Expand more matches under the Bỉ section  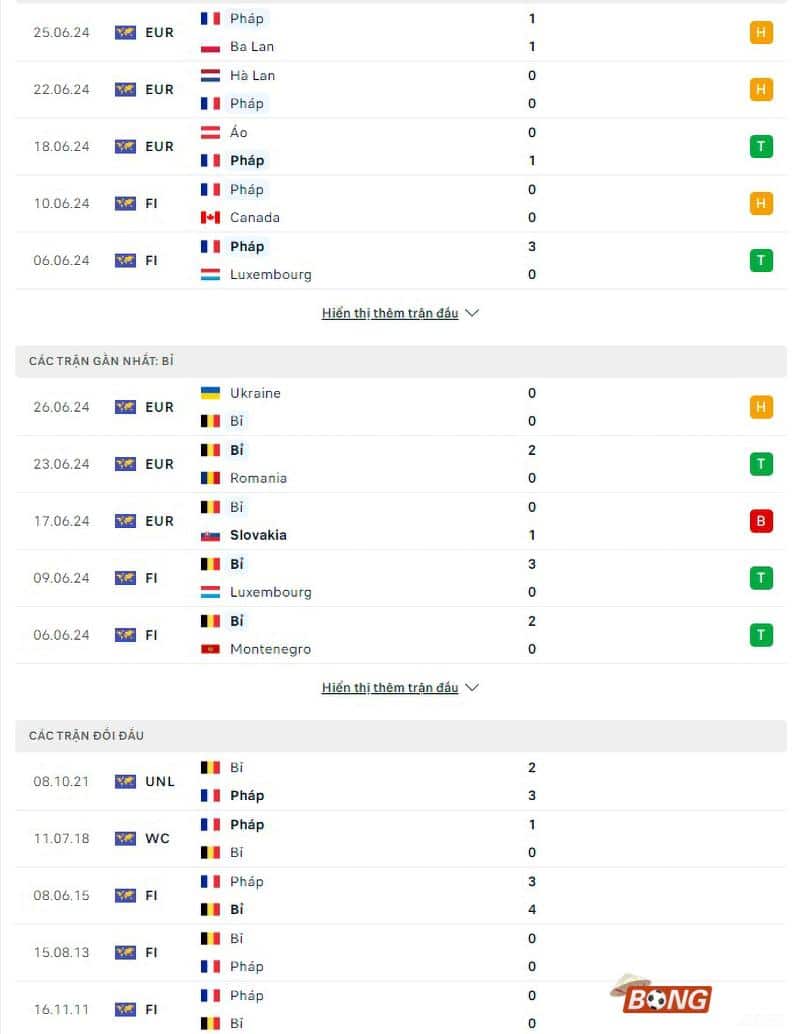390,688
